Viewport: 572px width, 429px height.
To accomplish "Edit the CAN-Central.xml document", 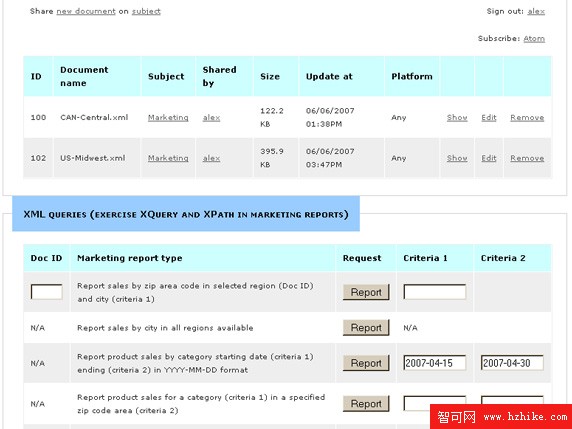I will 489,117.
